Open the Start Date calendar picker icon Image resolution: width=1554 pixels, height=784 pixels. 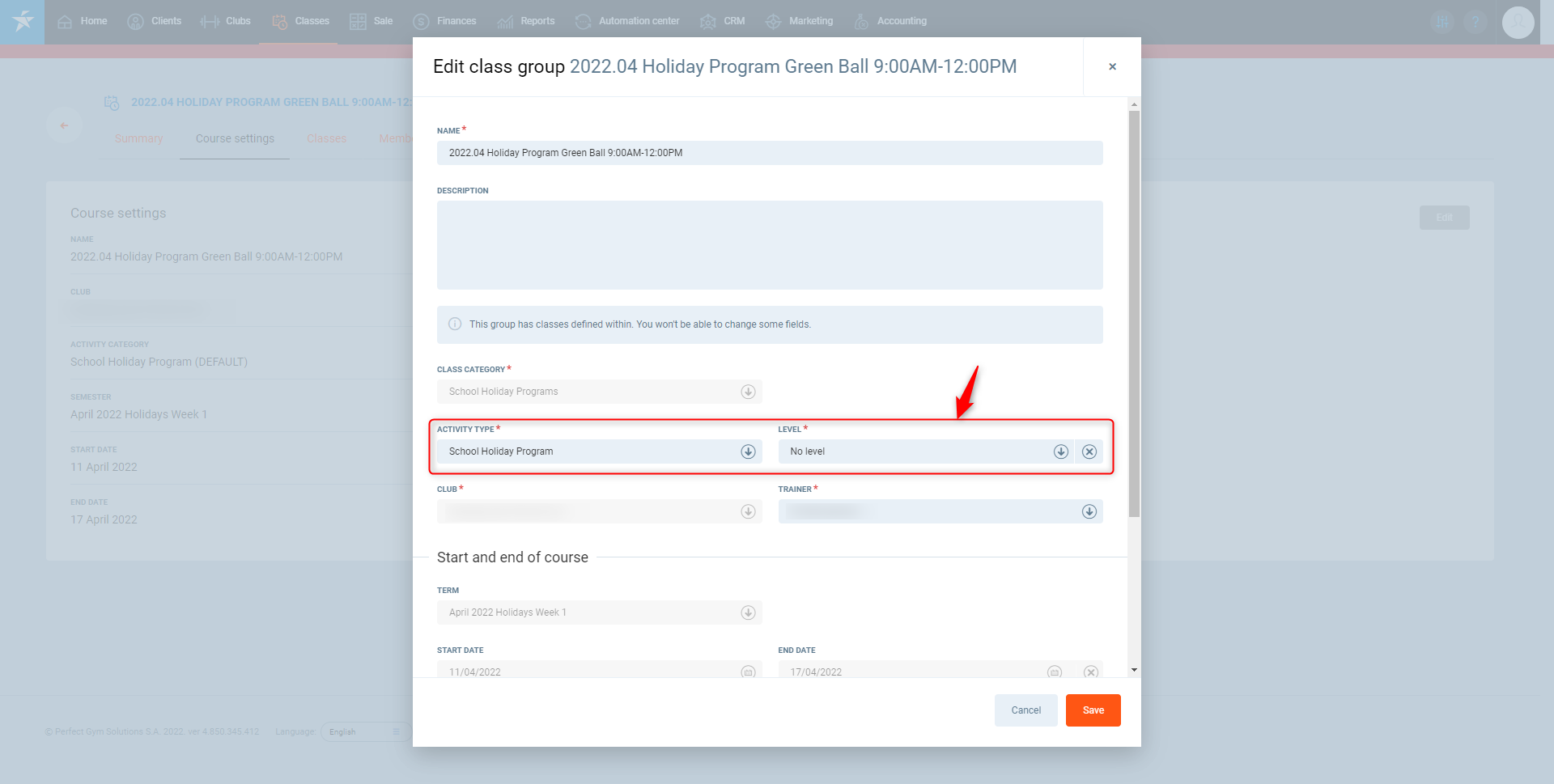[x=748, y=672]
